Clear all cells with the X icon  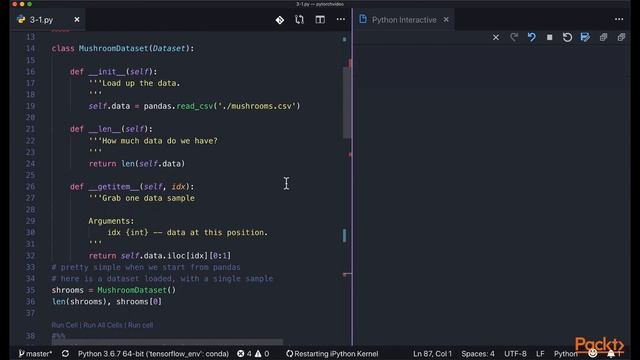point(496,38)
